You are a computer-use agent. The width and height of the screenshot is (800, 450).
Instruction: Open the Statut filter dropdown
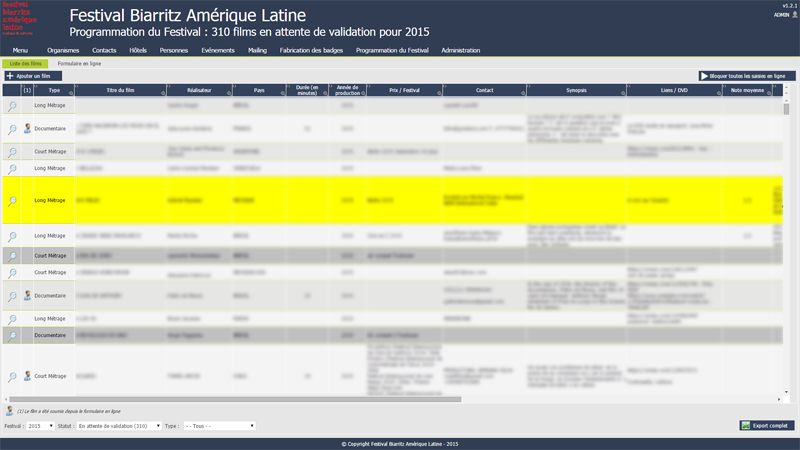[119, 426]
